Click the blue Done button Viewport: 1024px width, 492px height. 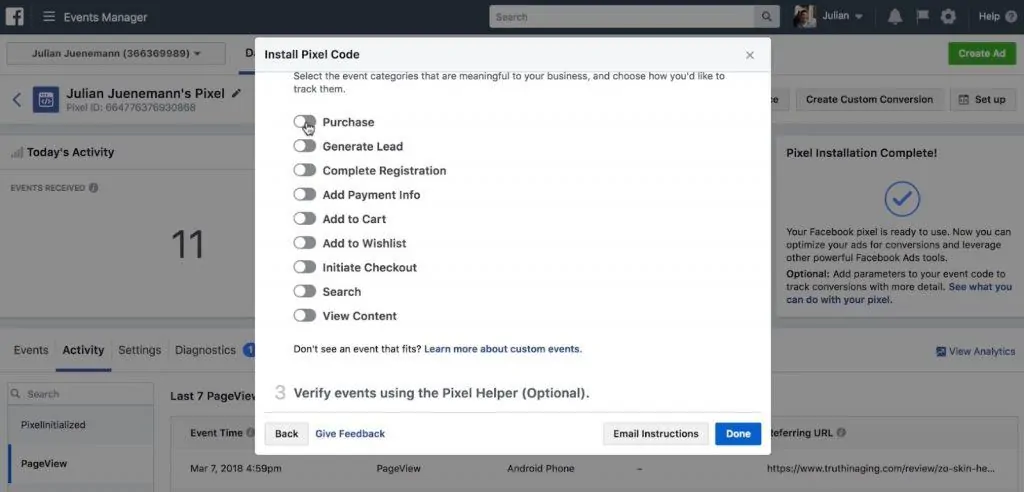738,434
